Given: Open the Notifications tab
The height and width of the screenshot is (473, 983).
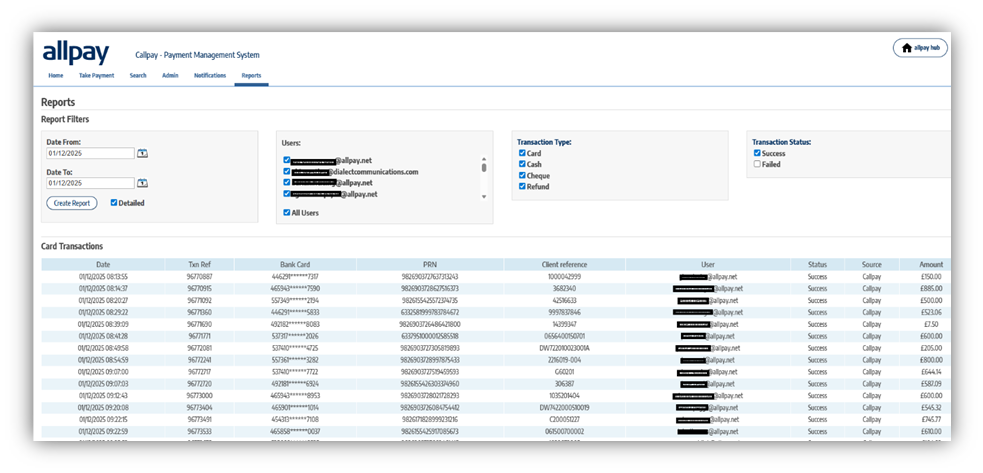Looking at the screenshot, I should point(210,75).
